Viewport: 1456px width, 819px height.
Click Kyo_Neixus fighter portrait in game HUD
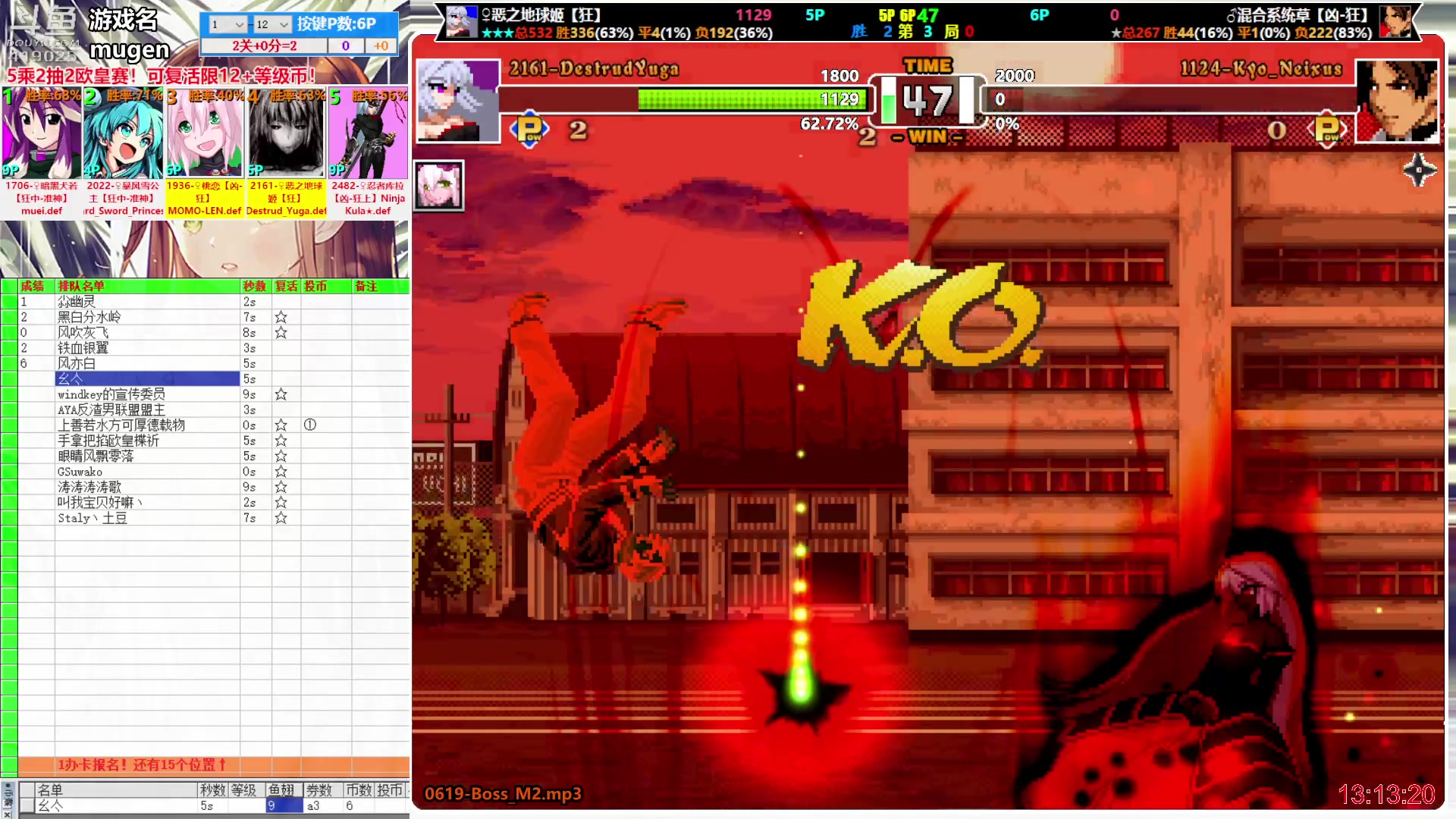point(1397,101)
